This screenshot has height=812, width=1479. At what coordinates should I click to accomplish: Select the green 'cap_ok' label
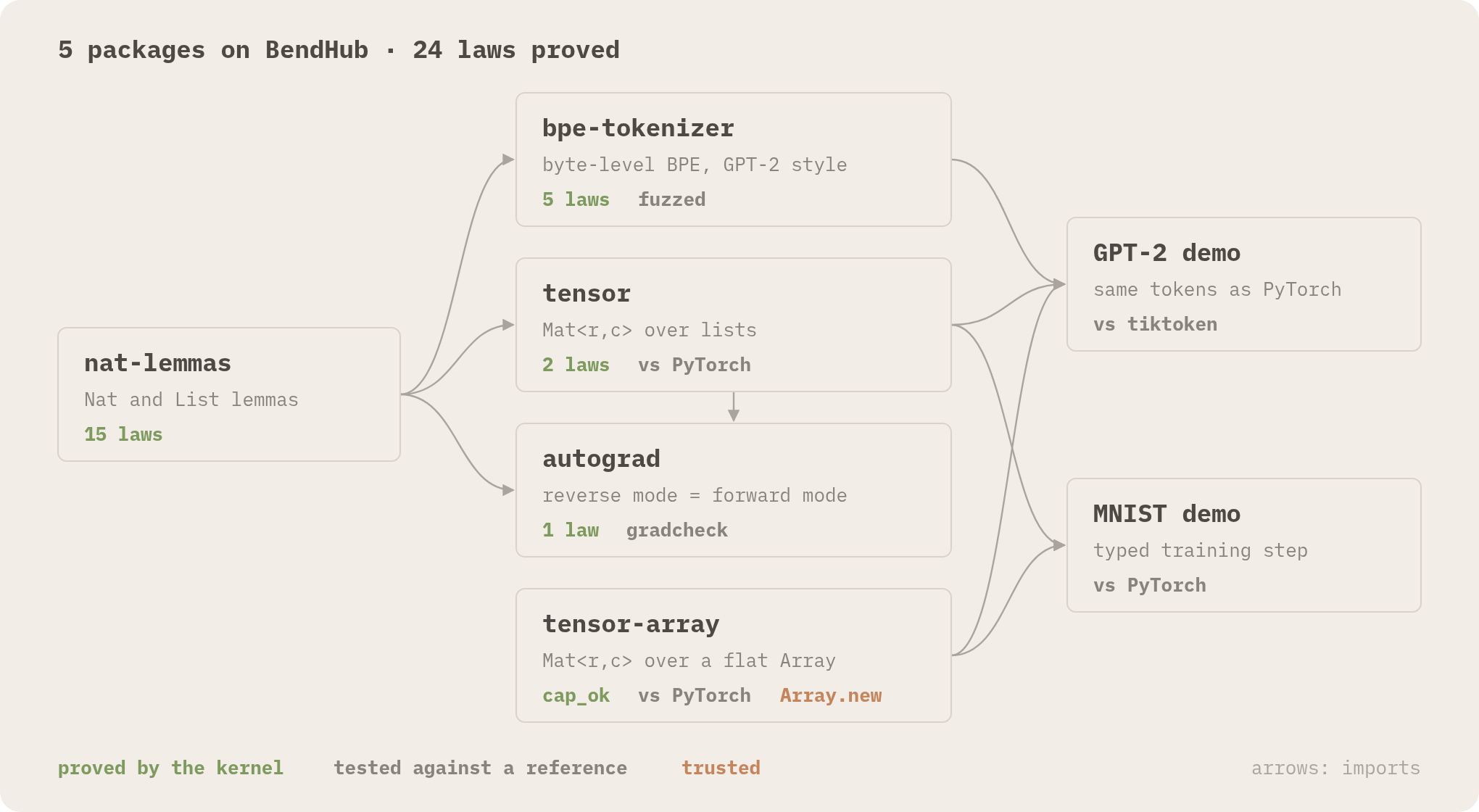click(576, 695)
